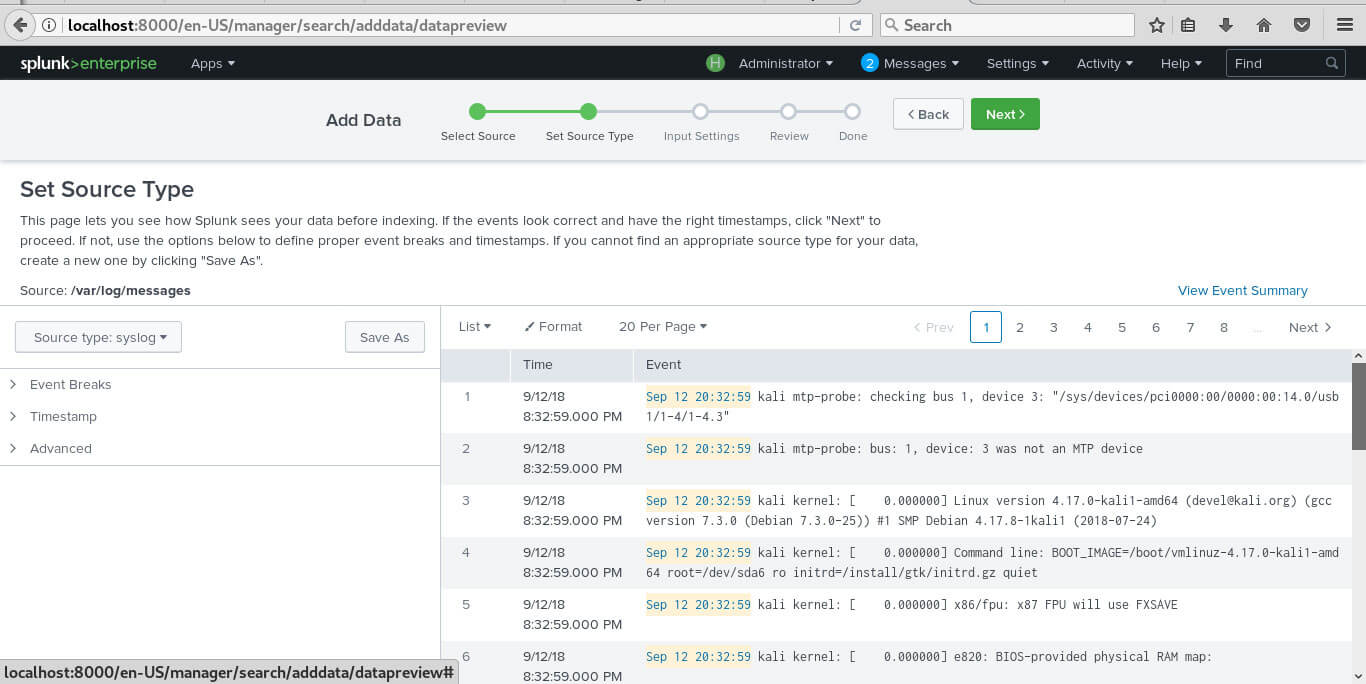Viewport: 1366px width, 684px height.
Task: Open the Apps menu
Action: (x=213, y=63)
